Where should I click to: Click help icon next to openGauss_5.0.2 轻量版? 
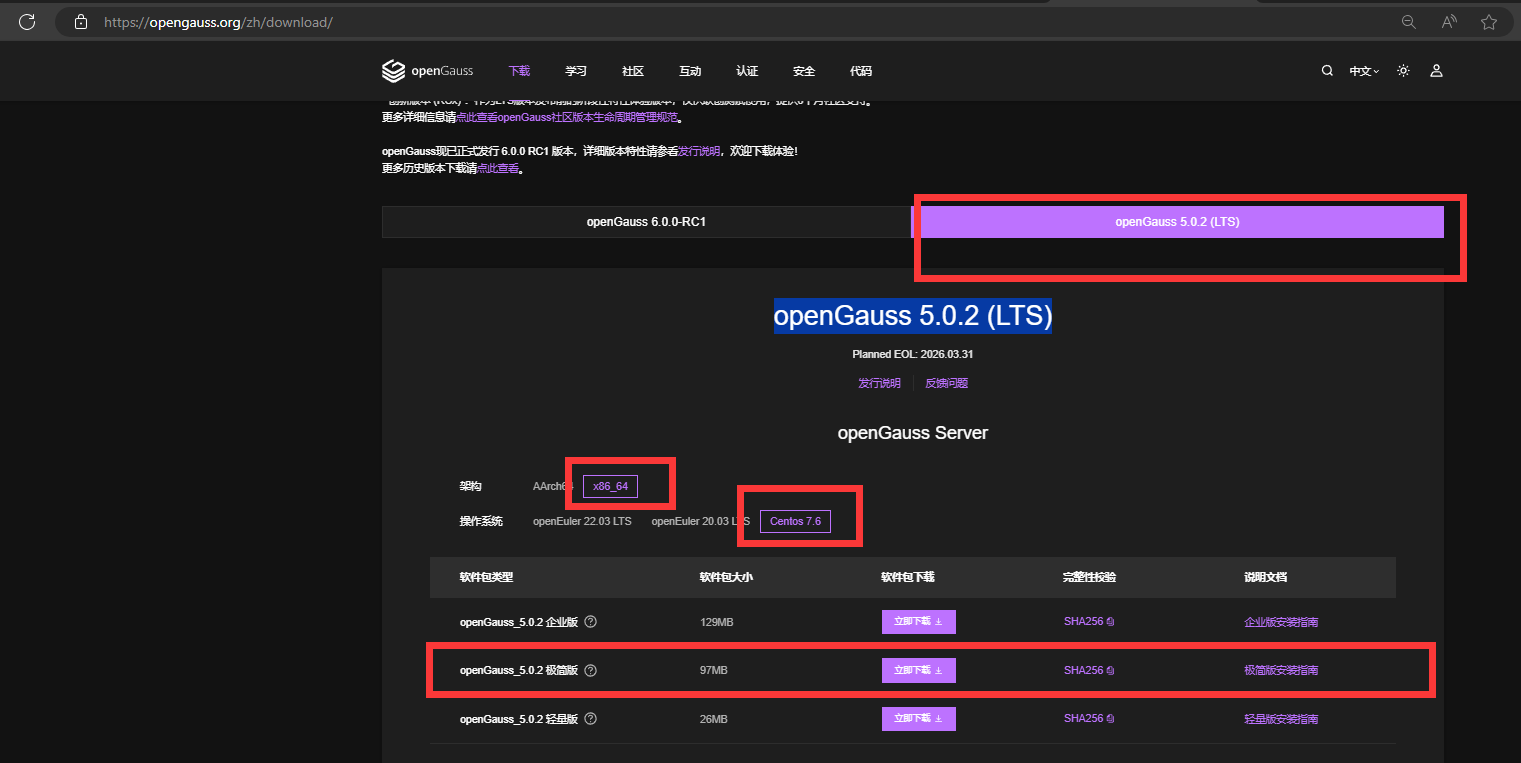pos(590,719)
